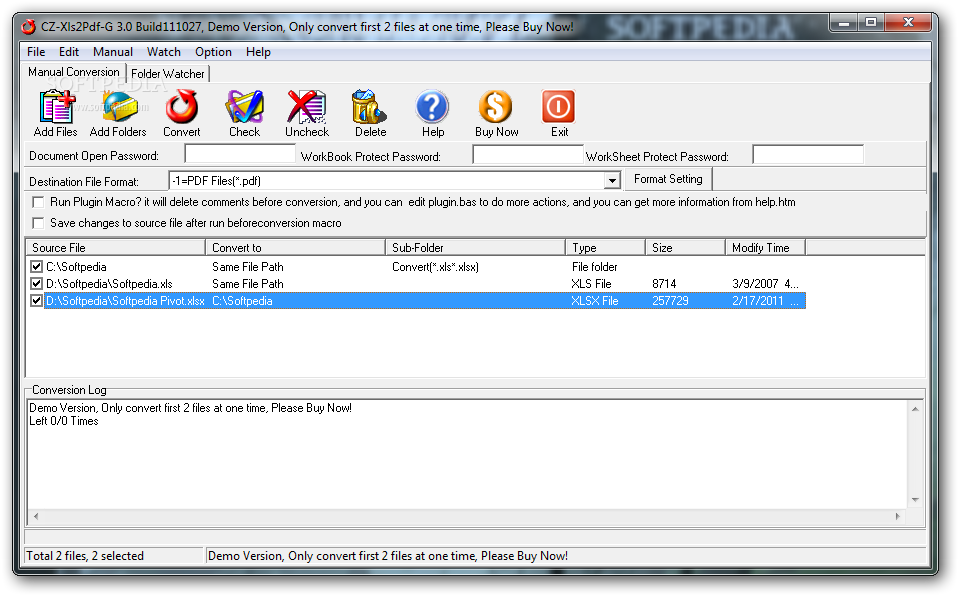Open the Help menu in the menu bar
This screenshot has height=596, width=959.
258,52
